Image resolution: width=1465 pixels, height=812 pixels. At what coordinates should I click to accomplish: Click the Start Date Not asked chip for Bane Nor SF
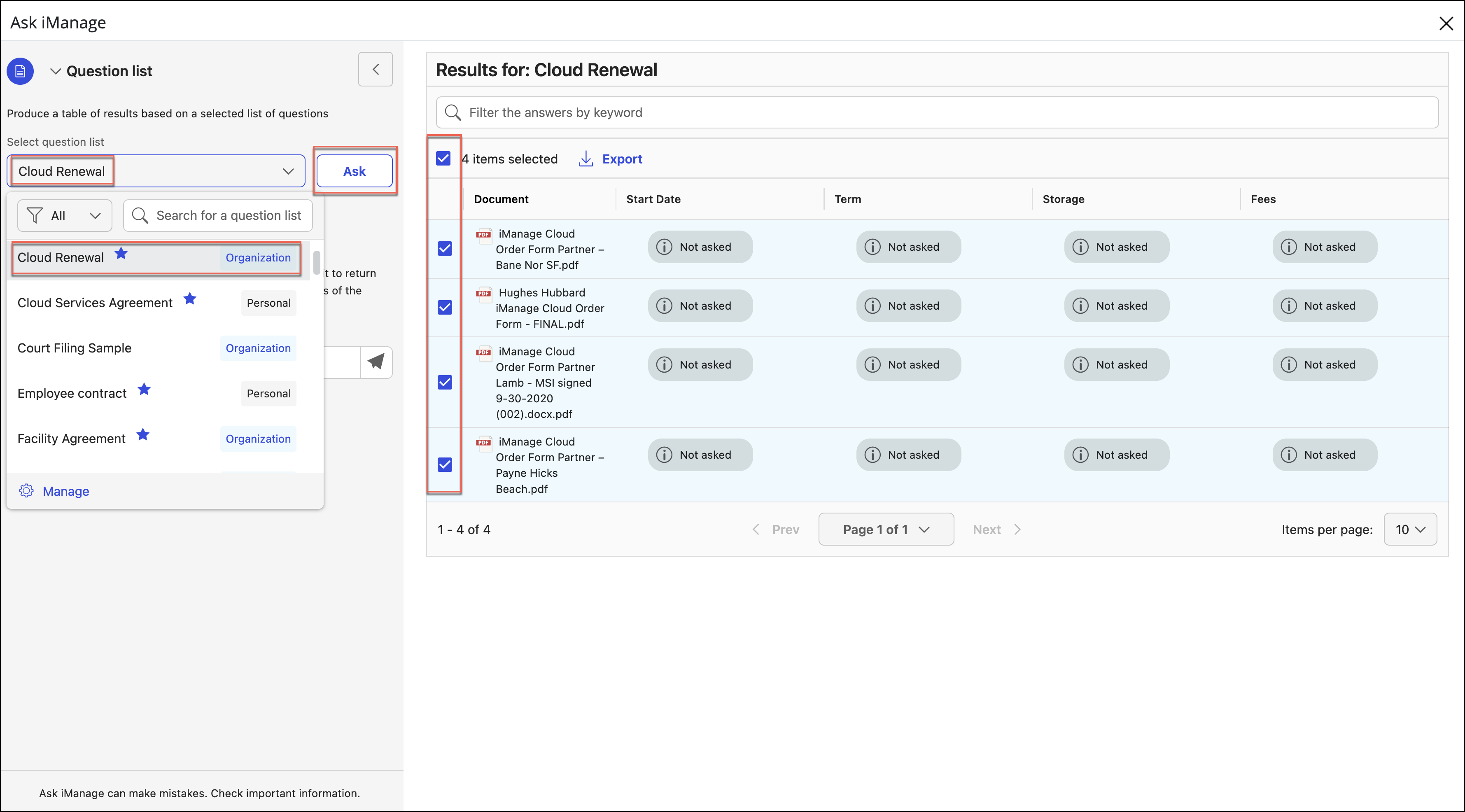click(700, 247)
